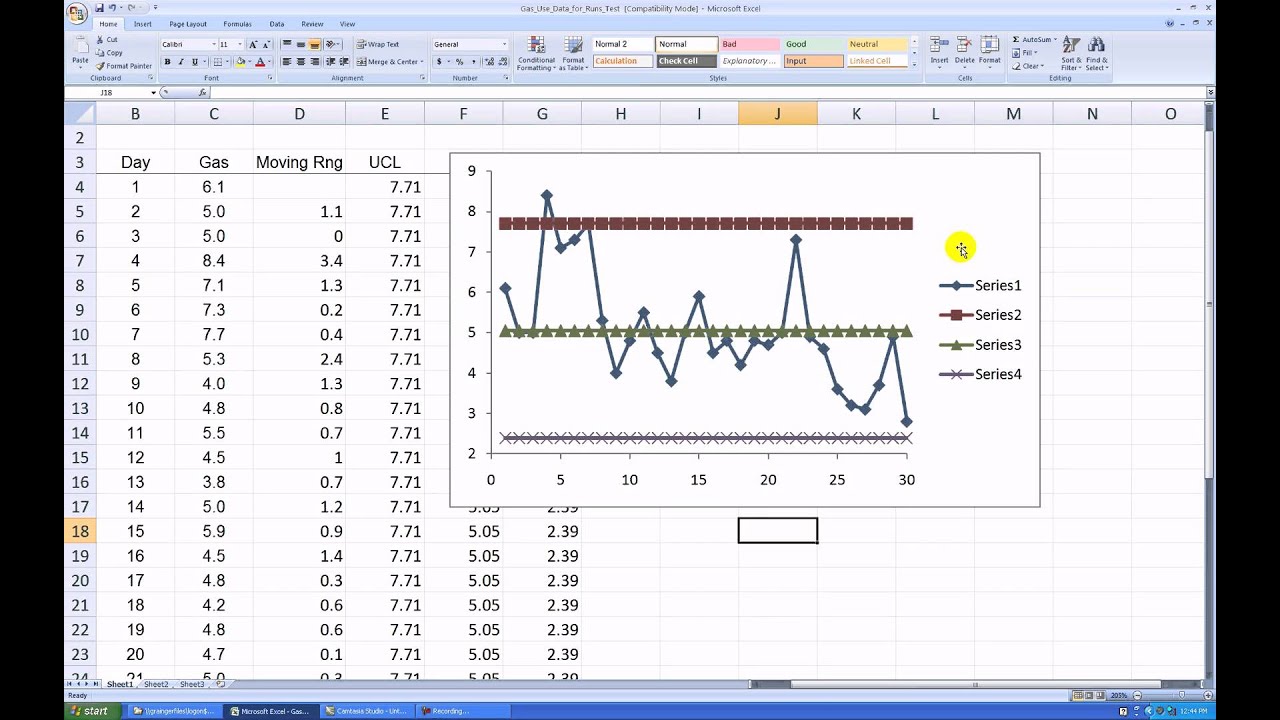1280x720 pixels.
Task: Click the Sheet2 worksheet tab
Action: tap(156, 684)
